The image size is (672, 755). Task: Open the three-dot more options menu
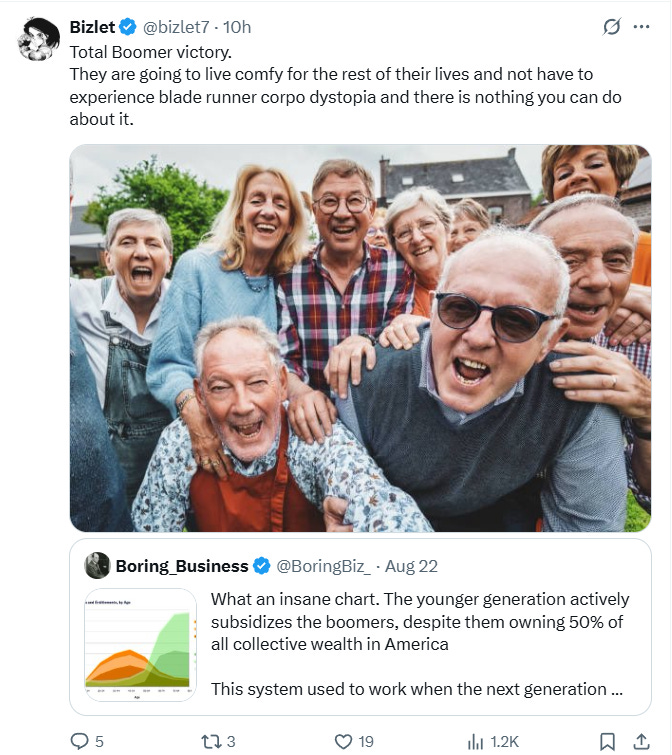pos(642,27)
